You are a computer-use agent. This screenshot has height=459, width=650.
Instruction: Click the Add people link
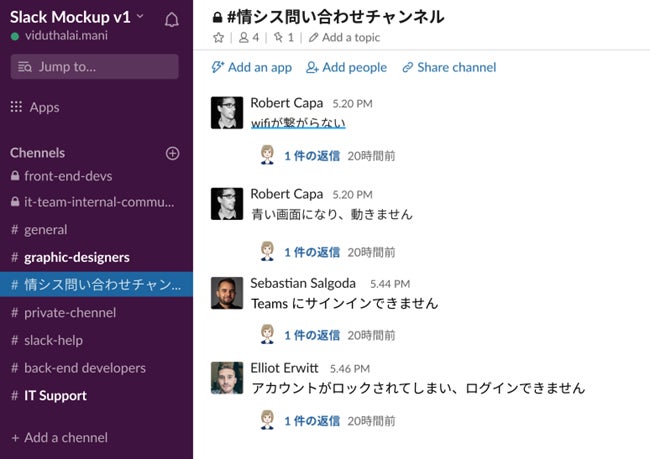(x=346, y=68)
